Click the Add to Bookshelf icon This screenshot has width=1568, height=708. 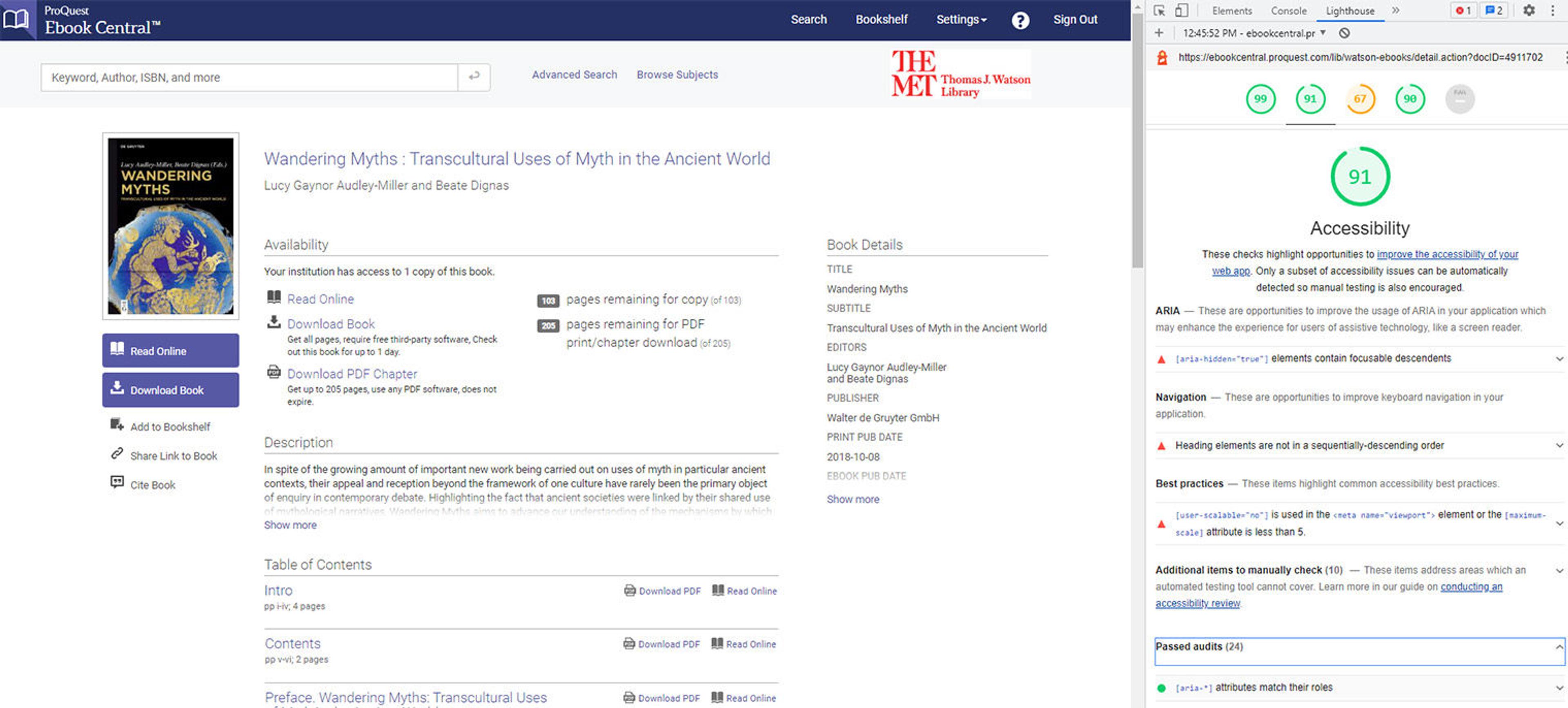116,425
